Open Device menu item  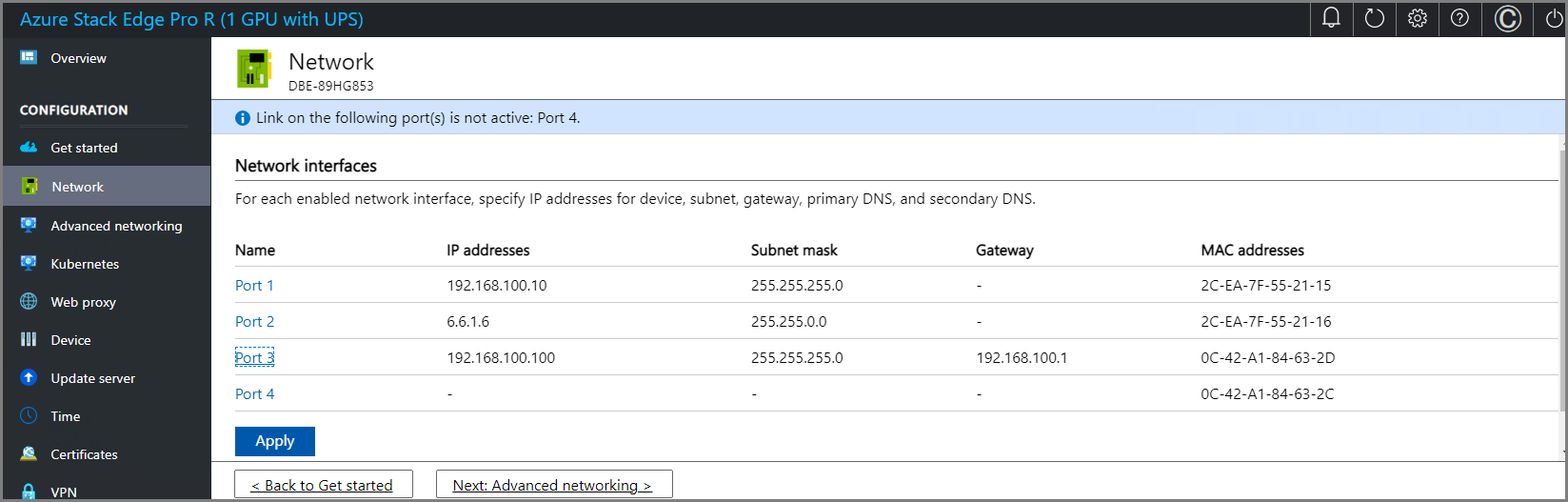70,340
